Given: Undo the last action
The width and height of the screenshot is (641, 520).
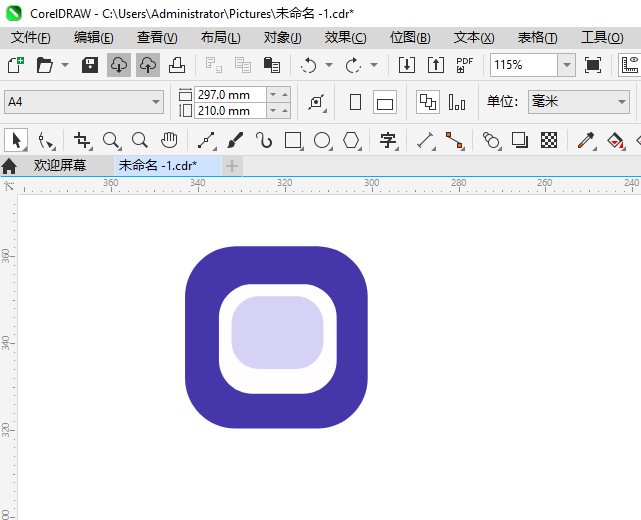Looking at the screenshot, I should tap(309, 65).
